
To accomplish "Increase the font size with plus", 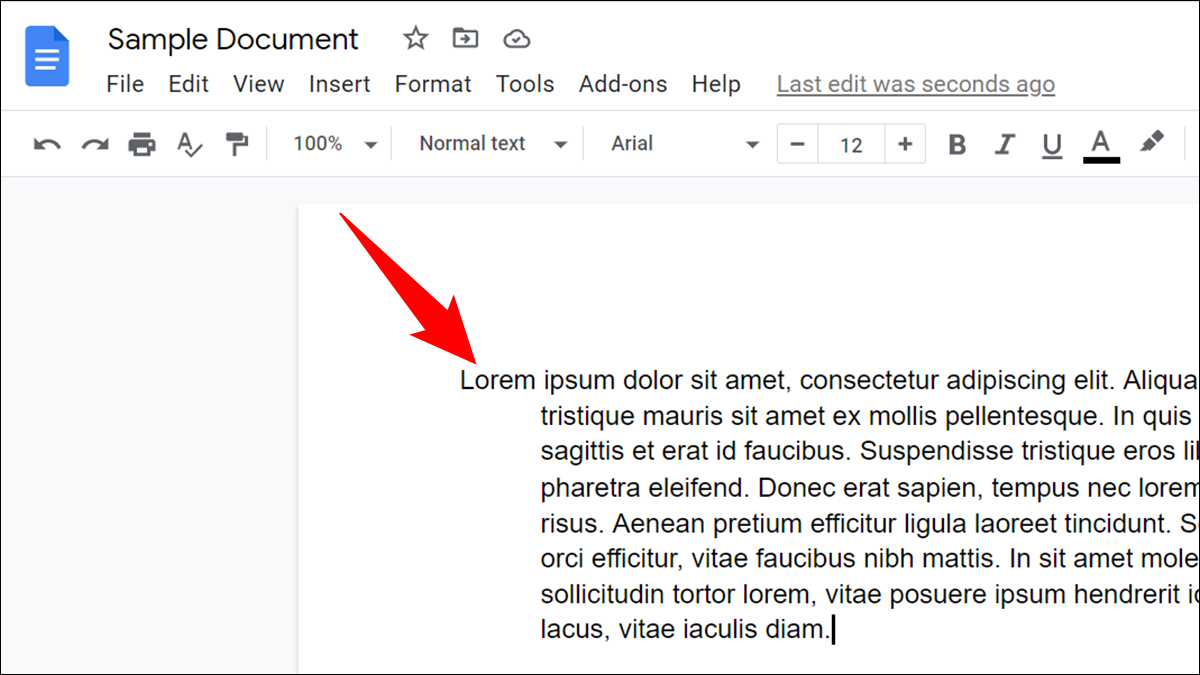I will point(905,145).
